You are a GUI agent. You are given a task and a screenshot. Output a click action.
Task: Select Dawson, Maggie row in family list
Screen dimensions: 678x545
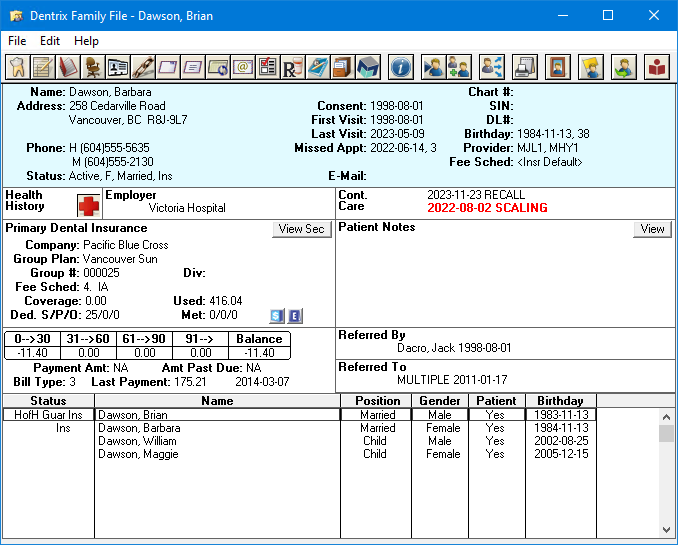coord(138,454)
